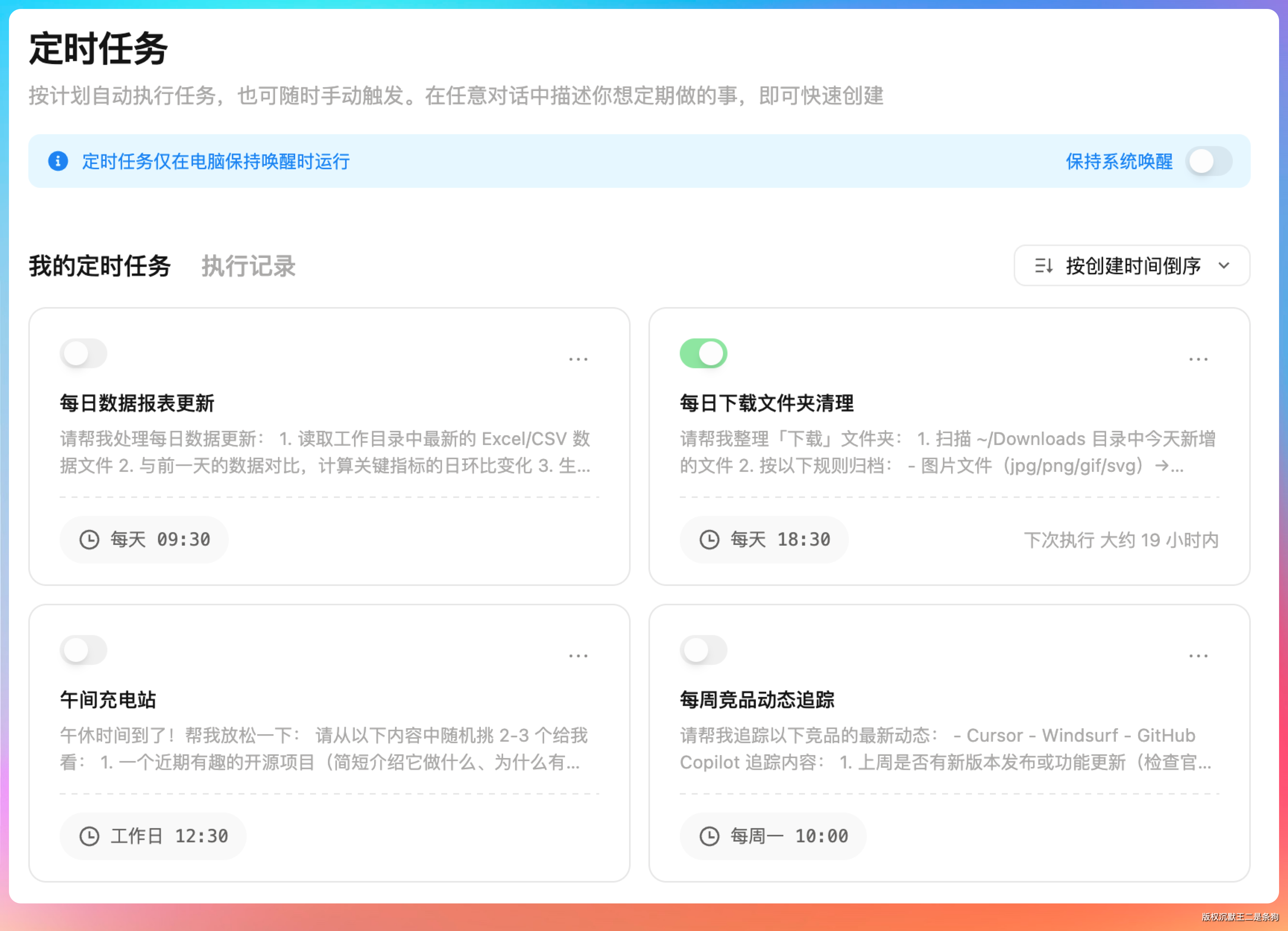Open the more options menu for 午间充电站
The image size is (1288, 931).
tap(578, 656)
